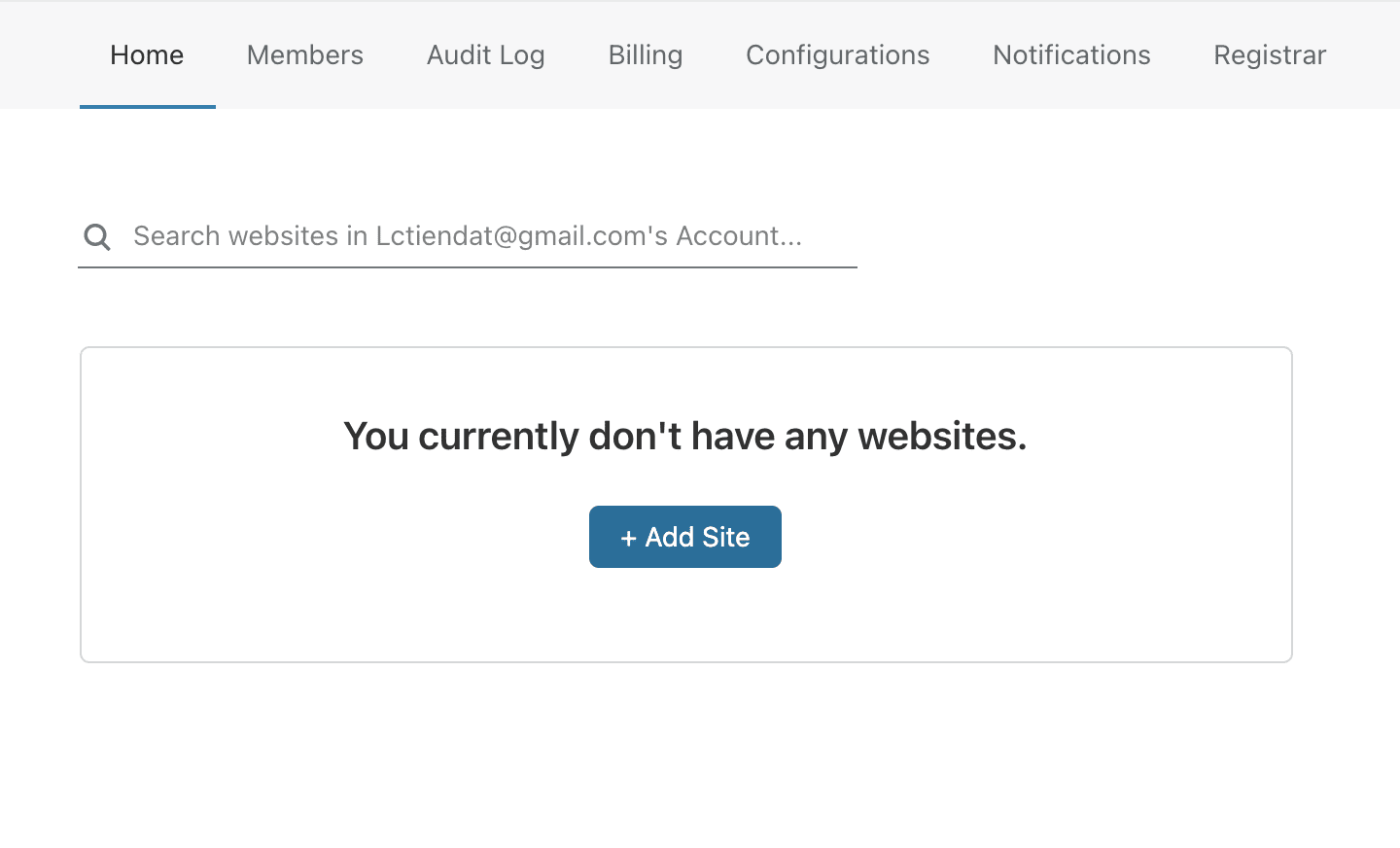1400x848 pixels.
Task: Return to the Home tab
Action: coord(147,55)
